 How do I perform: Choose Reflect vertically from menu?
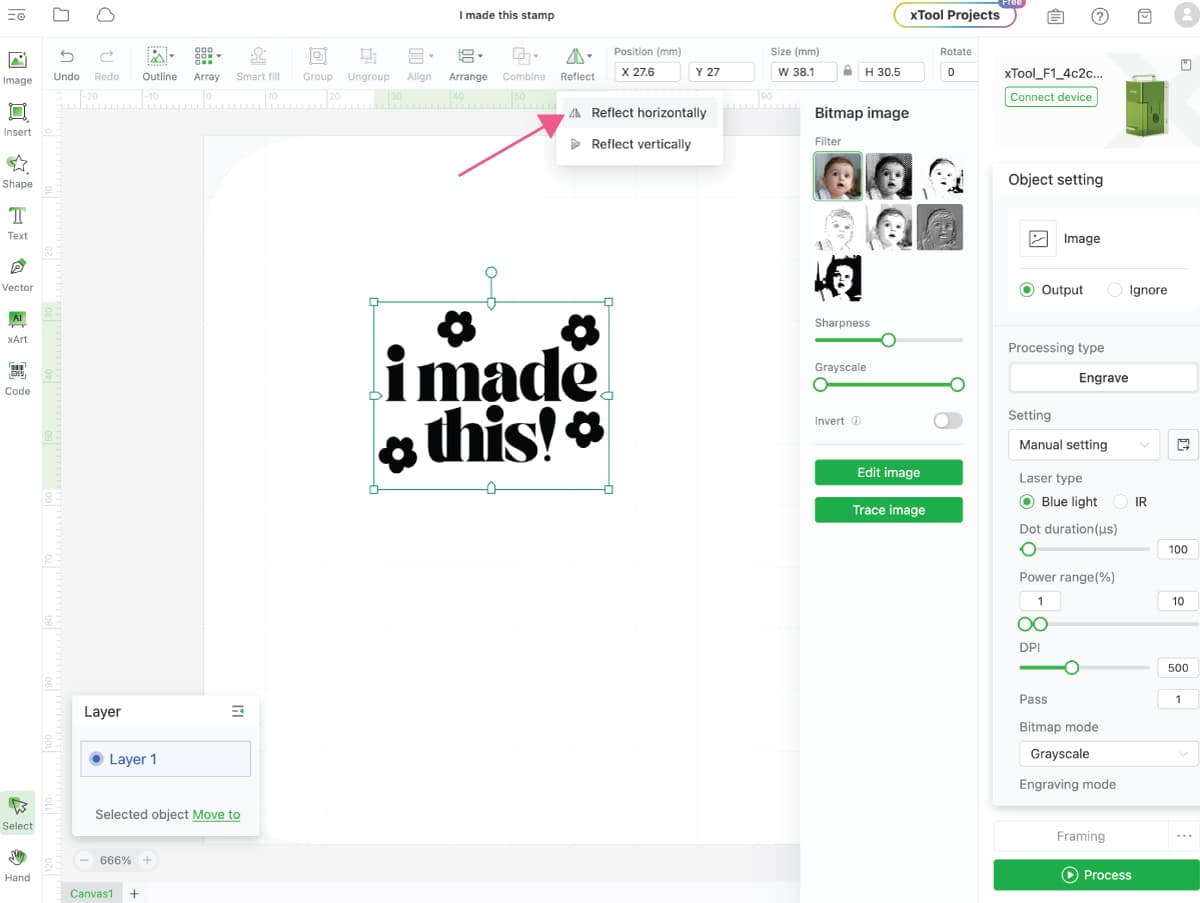pos(640,144)
